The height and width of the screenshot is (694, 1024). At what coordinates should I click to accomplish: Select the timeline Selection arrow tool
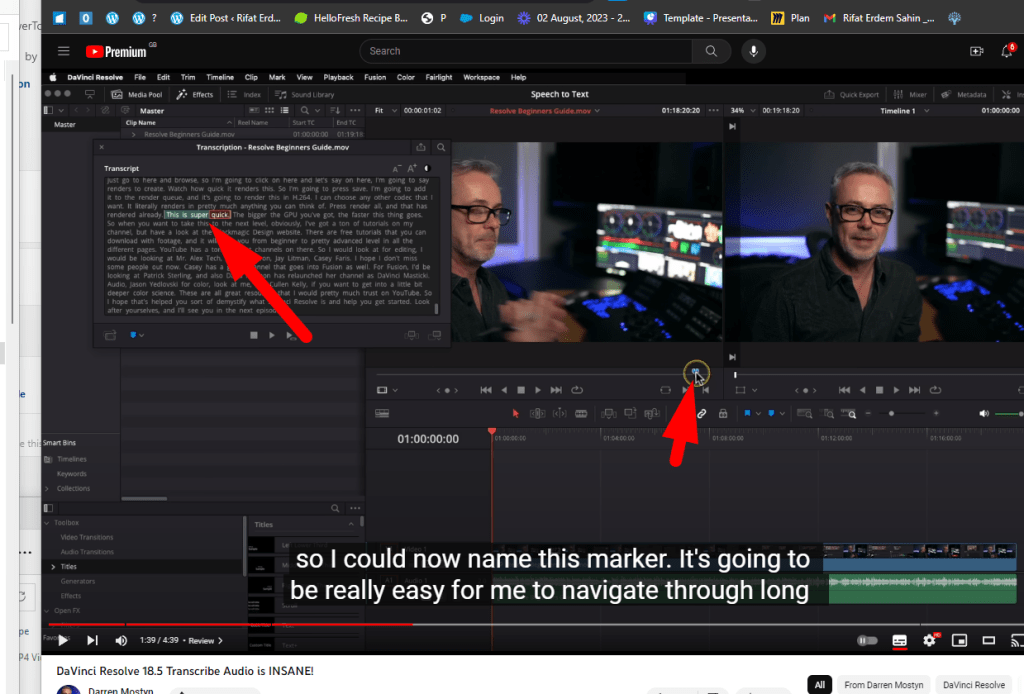click(515, 413)
